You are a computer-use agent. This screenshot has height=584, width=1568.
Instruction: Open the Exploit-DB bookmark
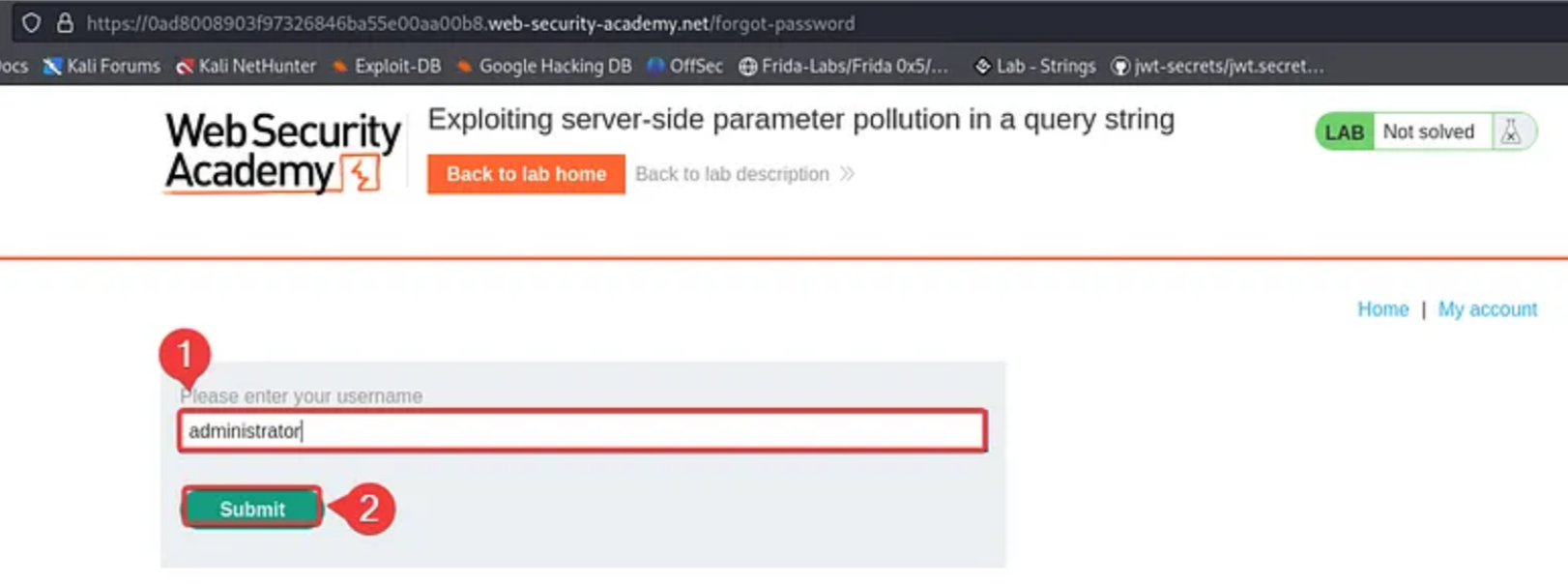click(x=387, y=66)
